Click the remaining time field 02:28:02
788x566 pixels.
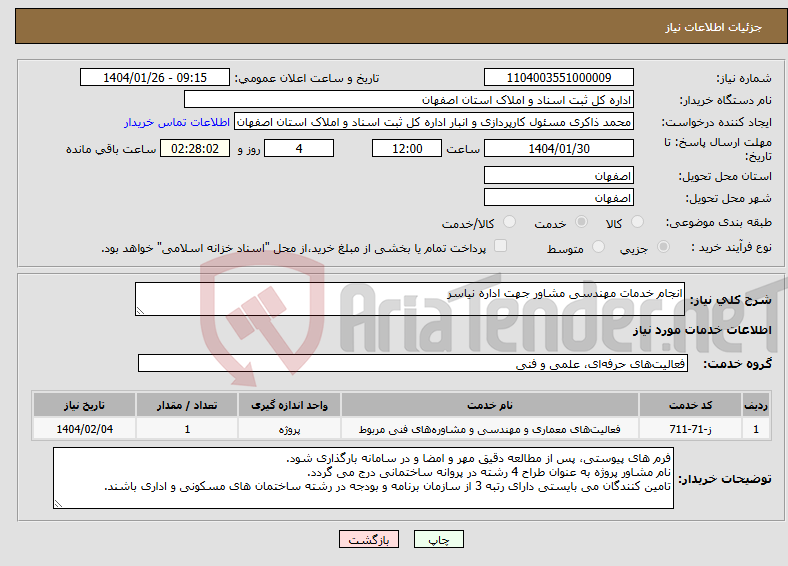[195, 148]
